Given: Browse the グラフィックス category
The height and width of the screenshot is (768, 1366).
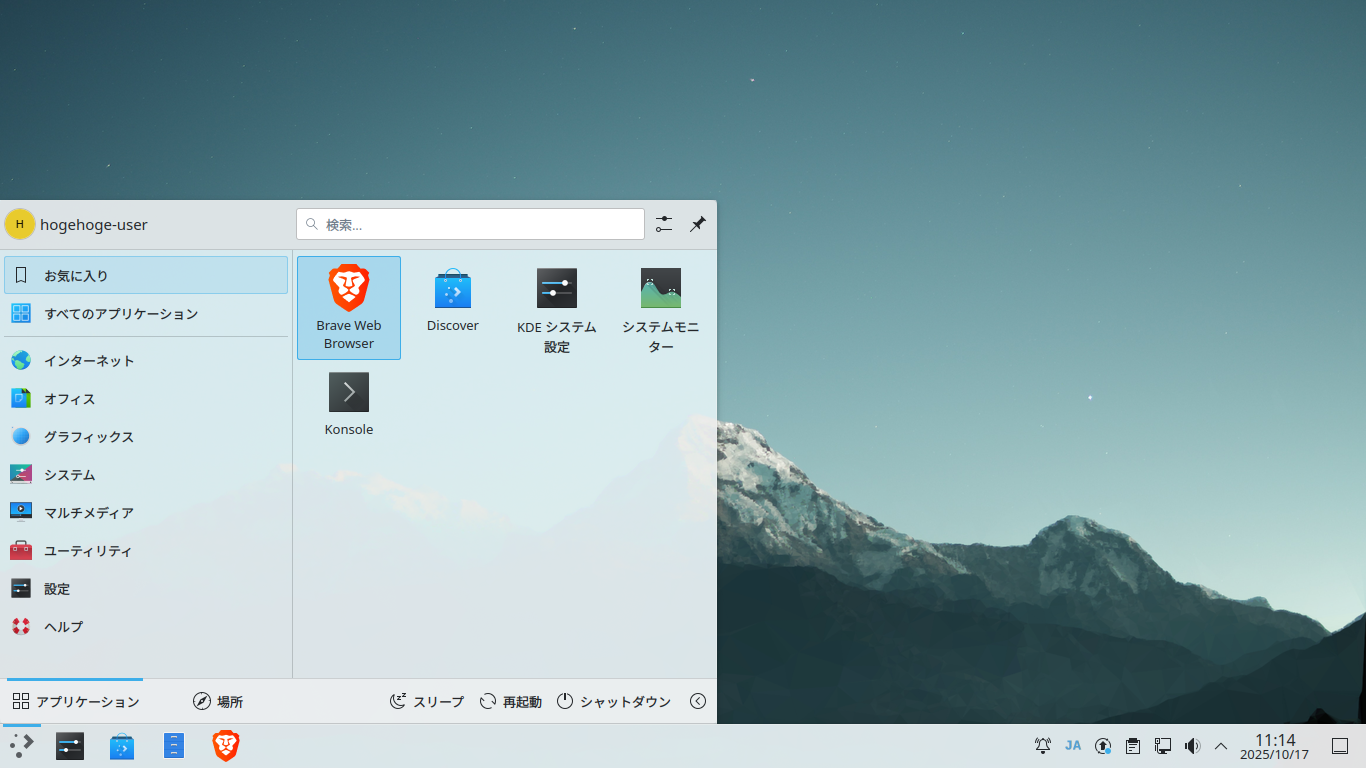Looking at the screenshot, I should point(146,437).
